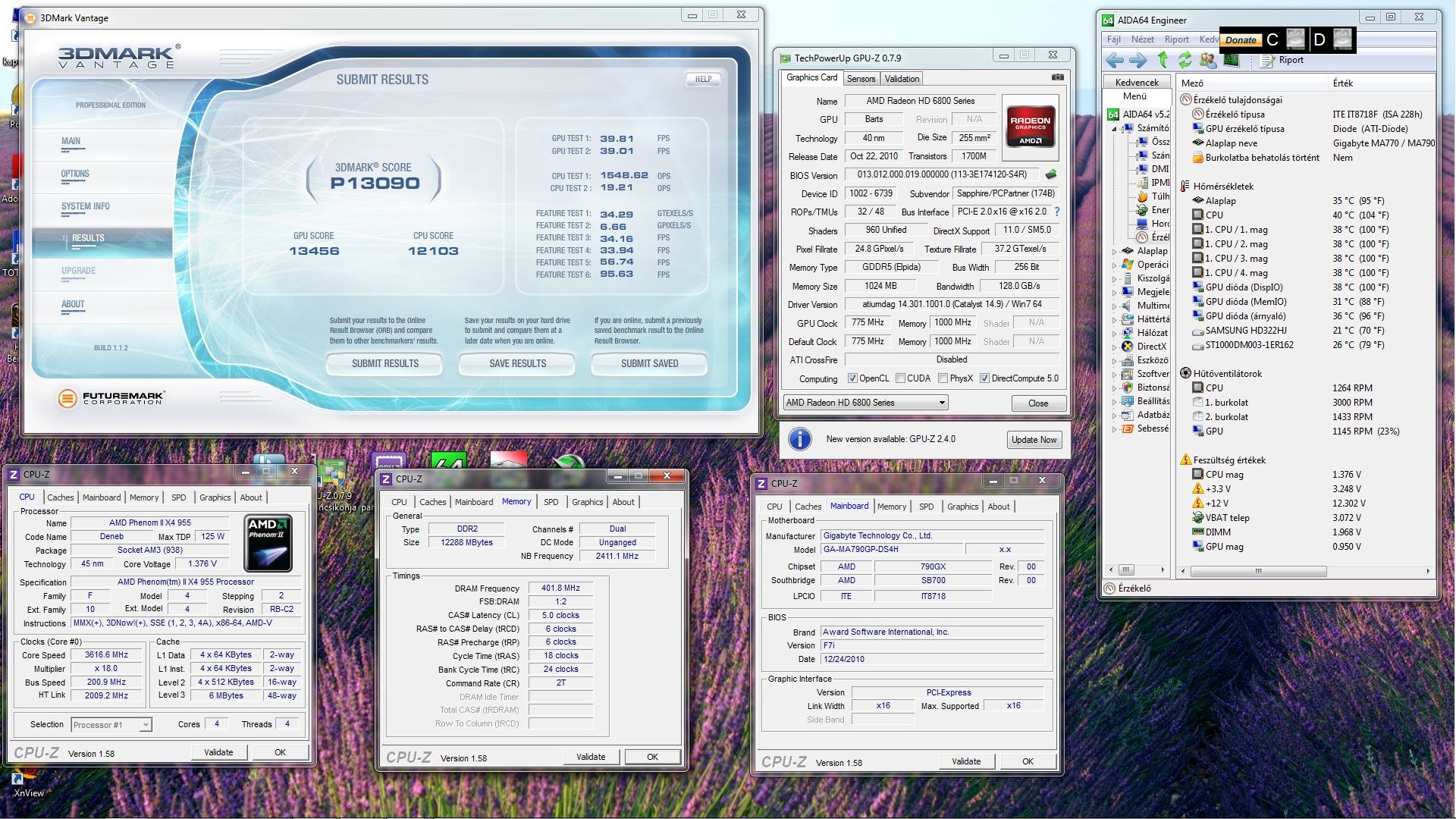Open the AMD Radeon HD 6800 Series dropdown
This screenshot has width=1456, height=819.
coord(866,403)
